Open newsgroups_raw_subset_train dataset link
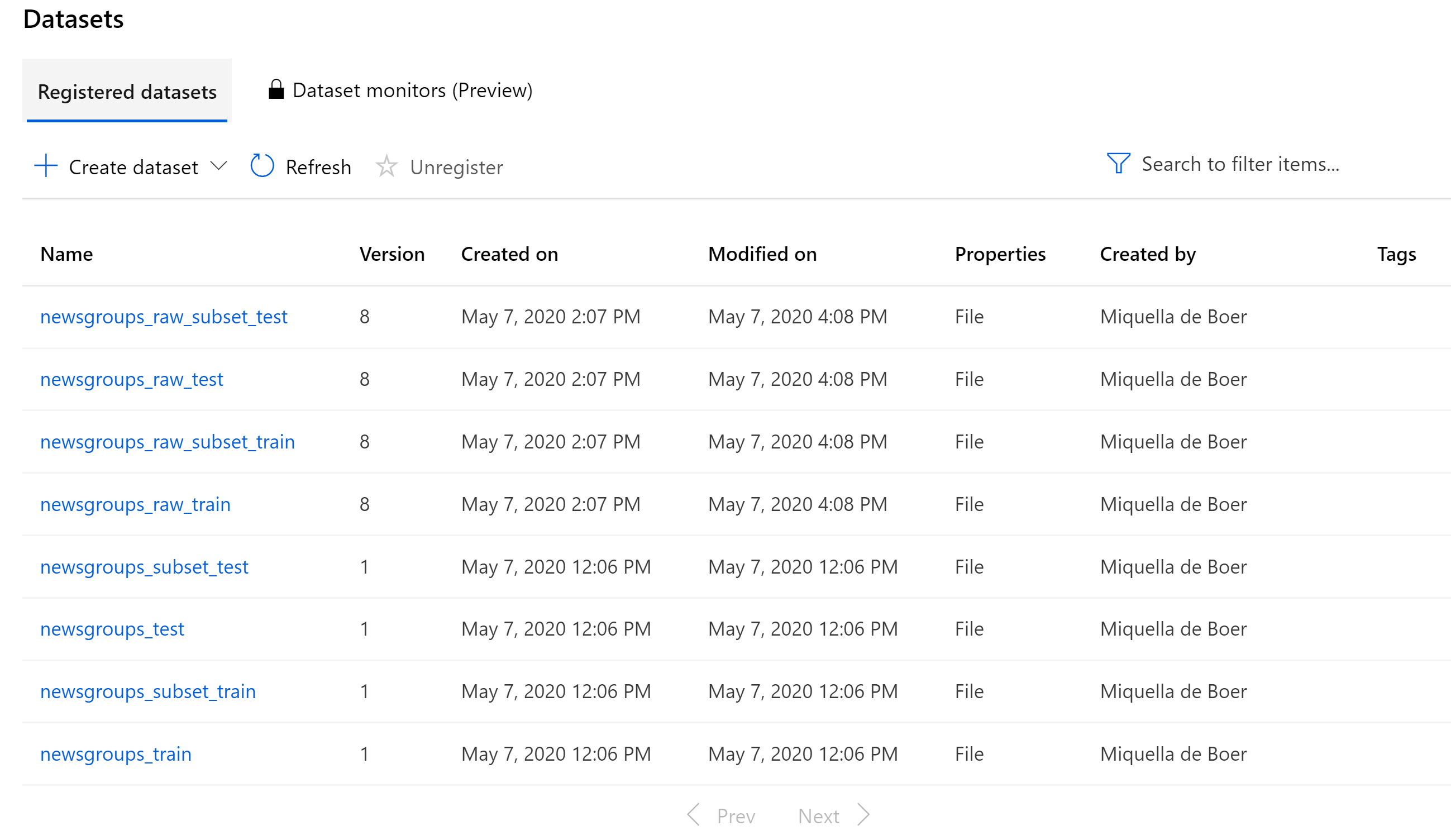 pos(167,442)
